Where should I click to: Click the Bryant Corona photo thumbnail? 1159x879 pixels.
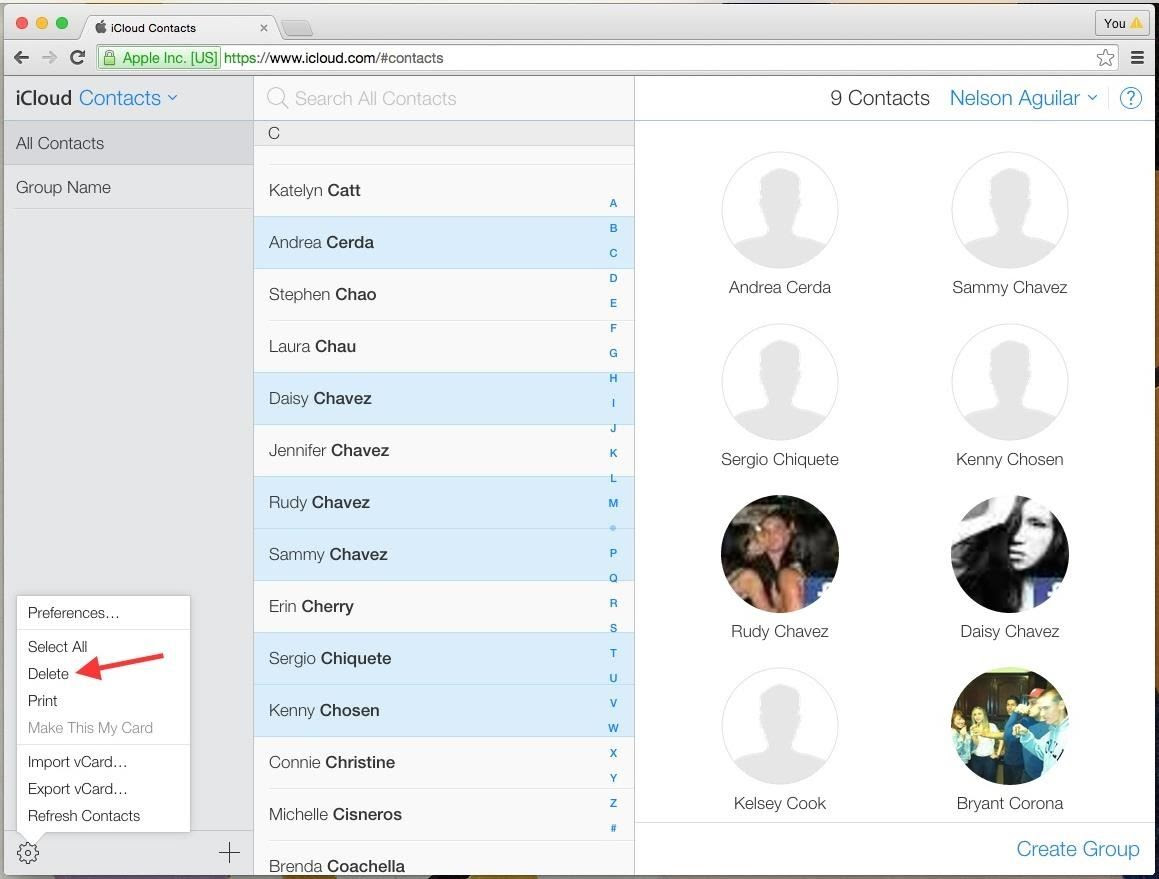[1009, 726]
